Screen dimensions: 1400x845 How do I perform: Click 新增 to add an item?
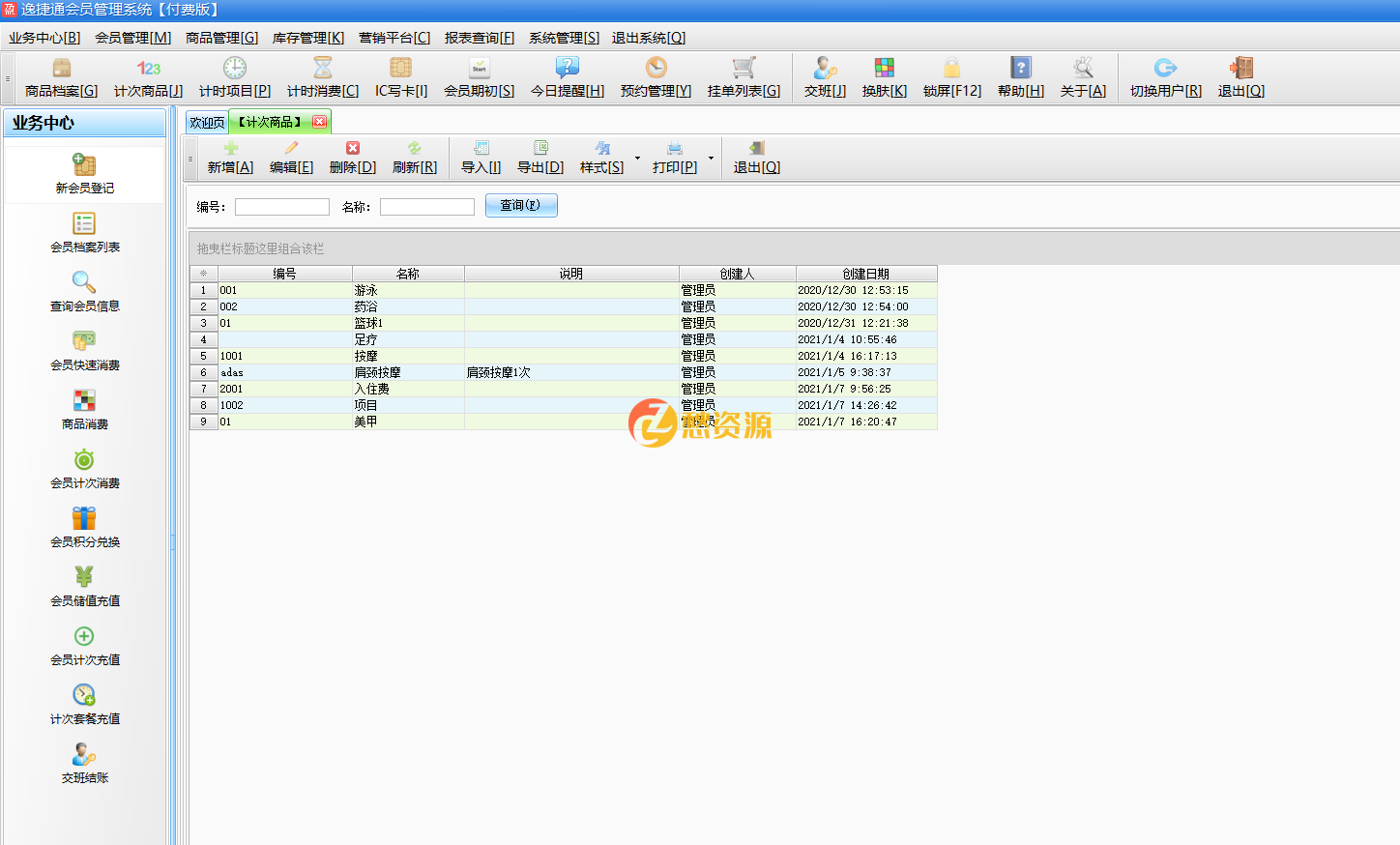click(230, 158)
